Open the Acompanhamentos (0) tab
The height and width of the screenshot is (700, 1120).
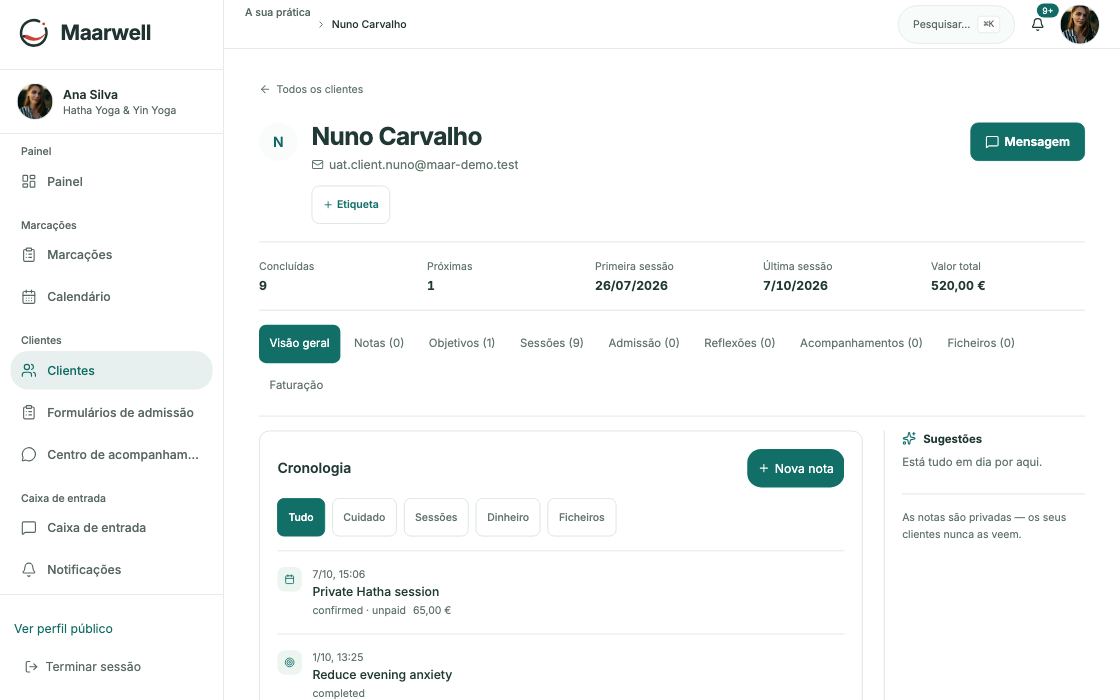pyautogui.click(x=861, y=344)
